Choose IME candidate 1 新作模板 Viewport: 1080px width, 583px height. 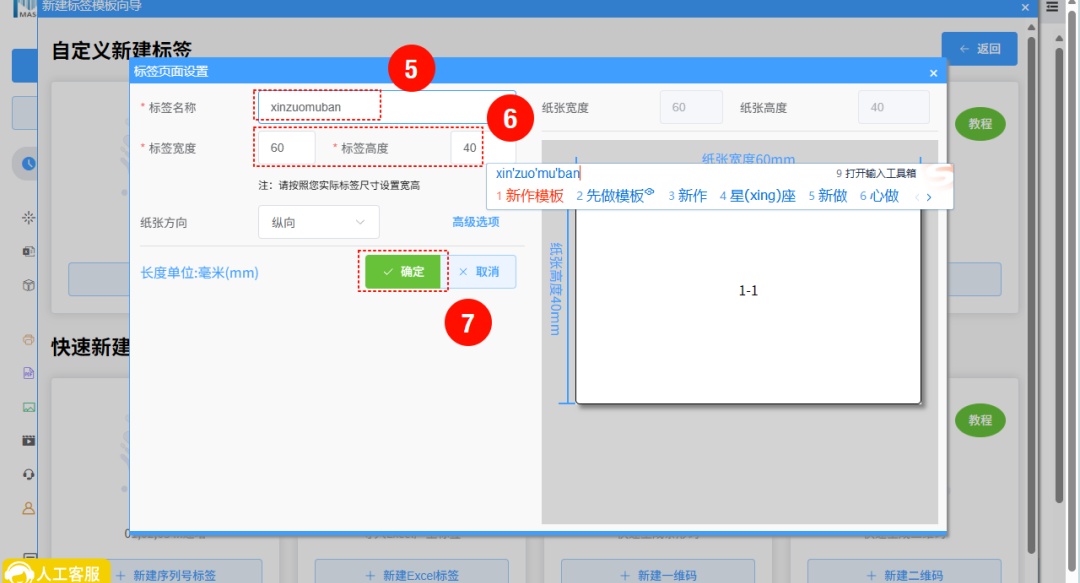529,196
